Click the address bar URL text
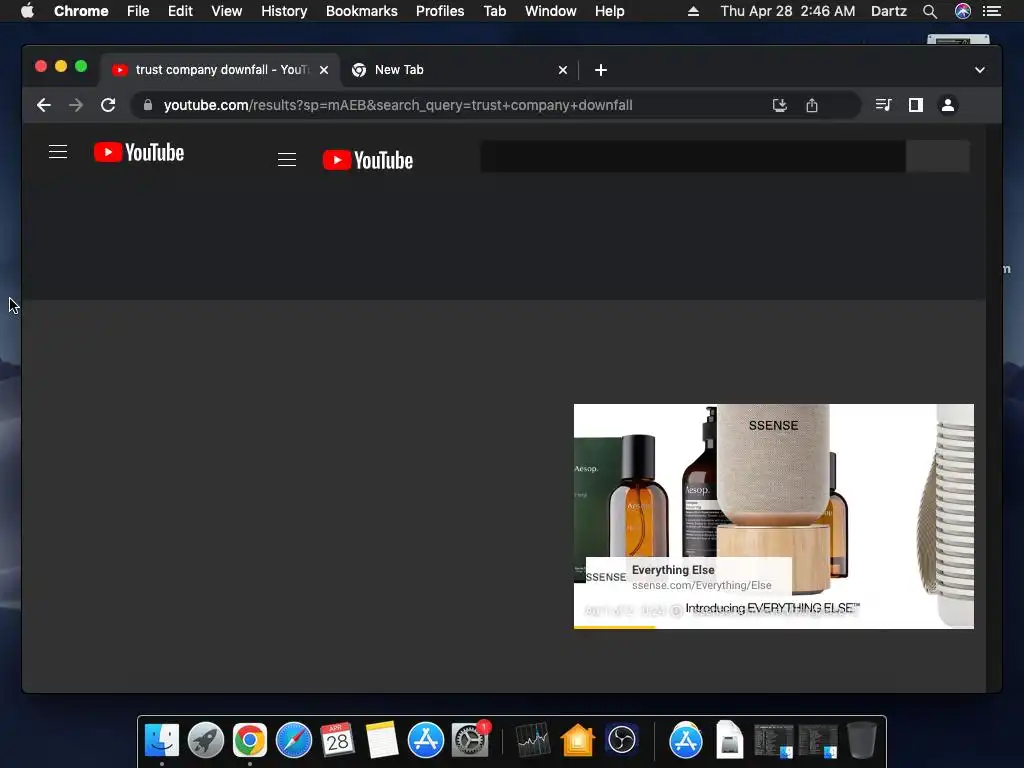Image resolution: width=1024 pixels, height=768 pixels. [398, 105]
